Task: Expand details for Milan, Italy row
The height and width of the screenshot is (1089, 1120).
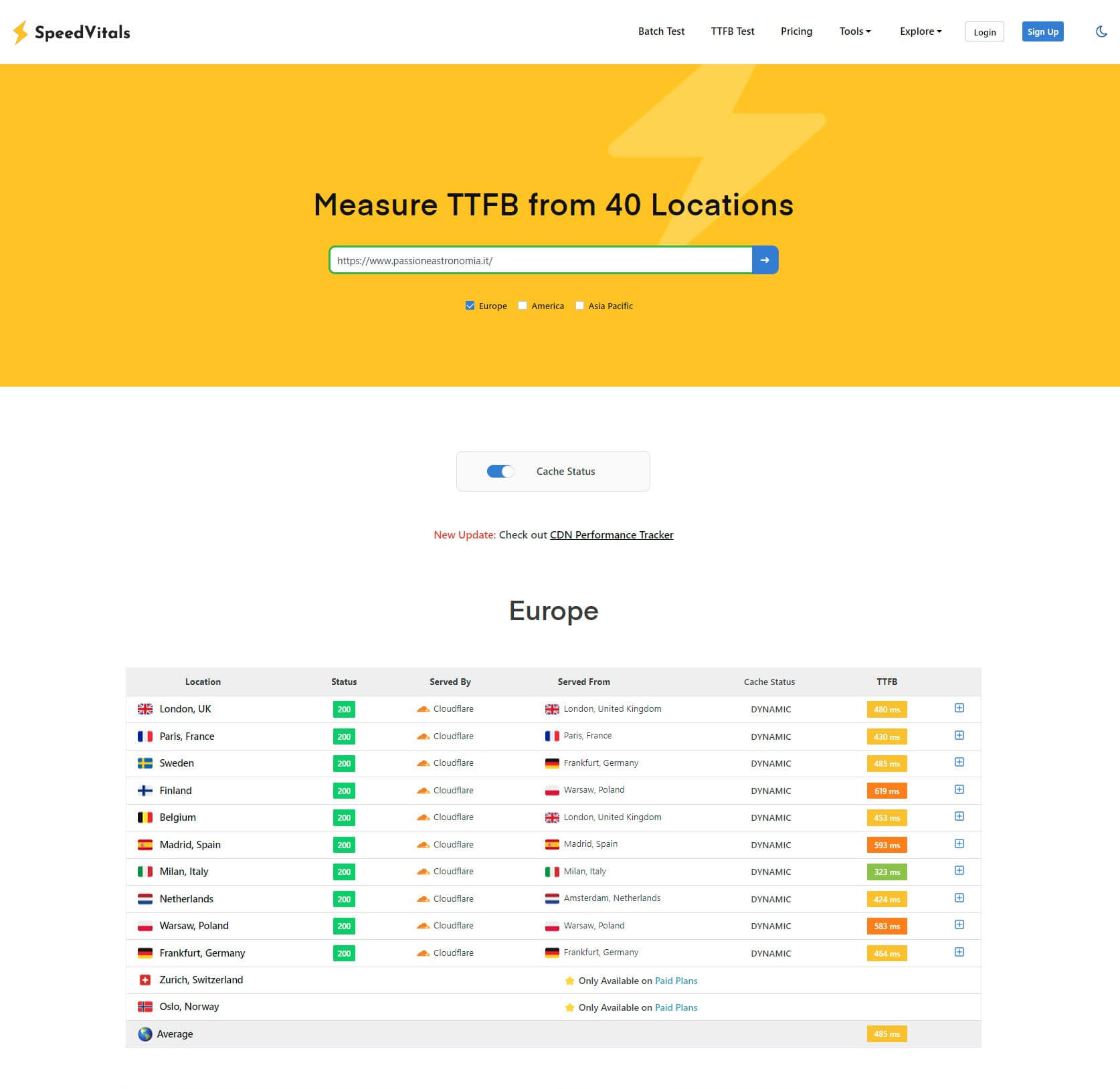Action: tap(959, 870)
